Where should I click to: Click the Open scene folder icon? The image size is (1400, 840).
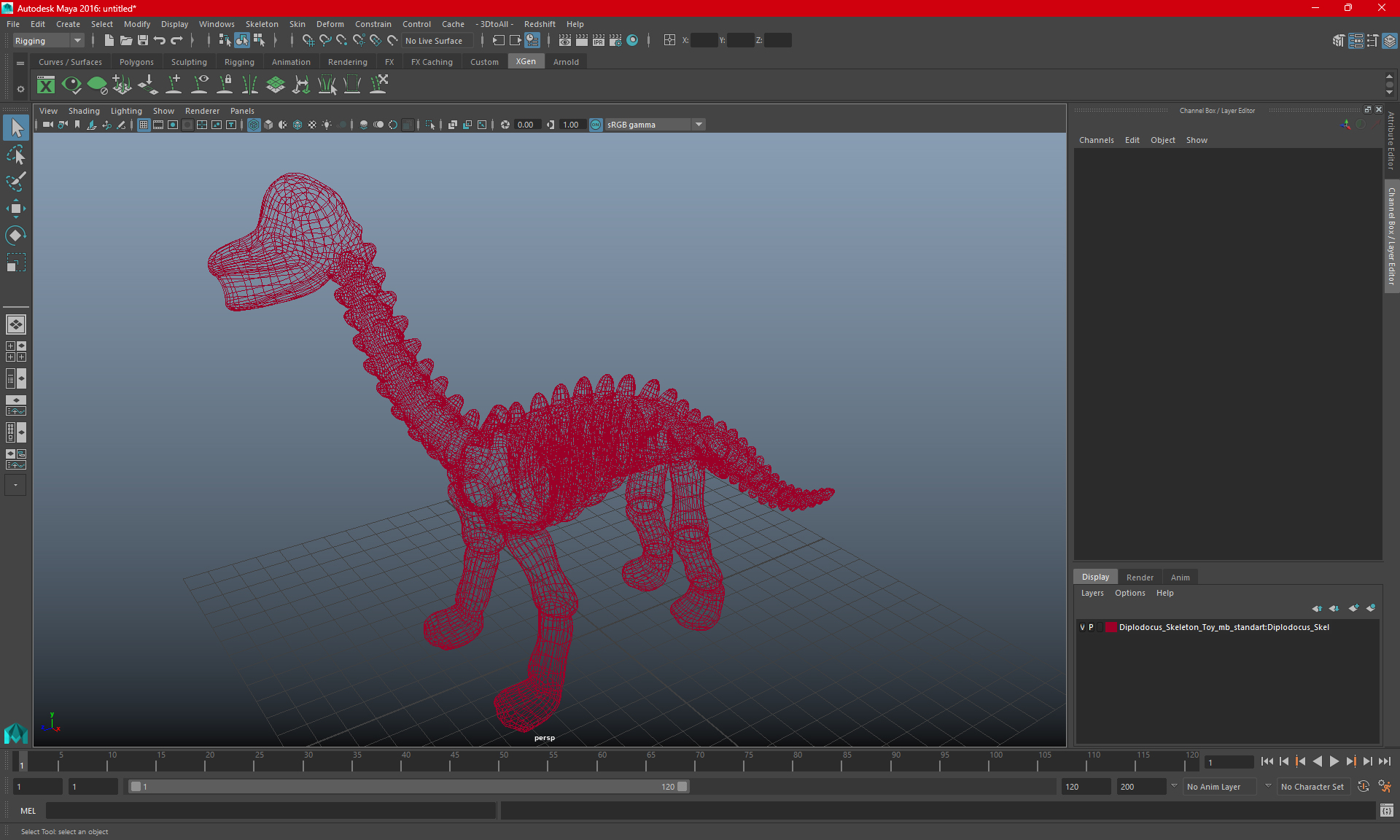click(x=126, y=41)
